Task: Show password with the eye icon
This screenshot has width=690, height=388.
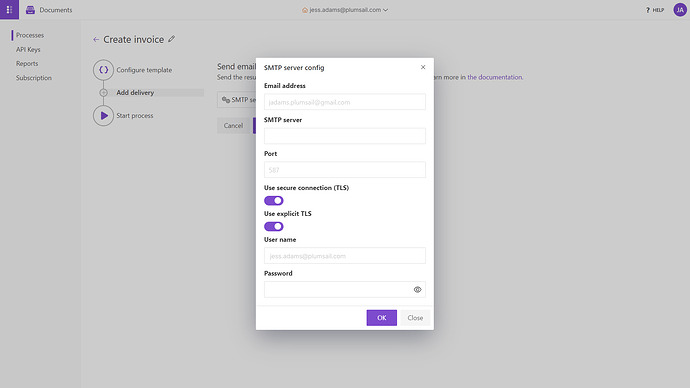Action: tap(418, 289)
